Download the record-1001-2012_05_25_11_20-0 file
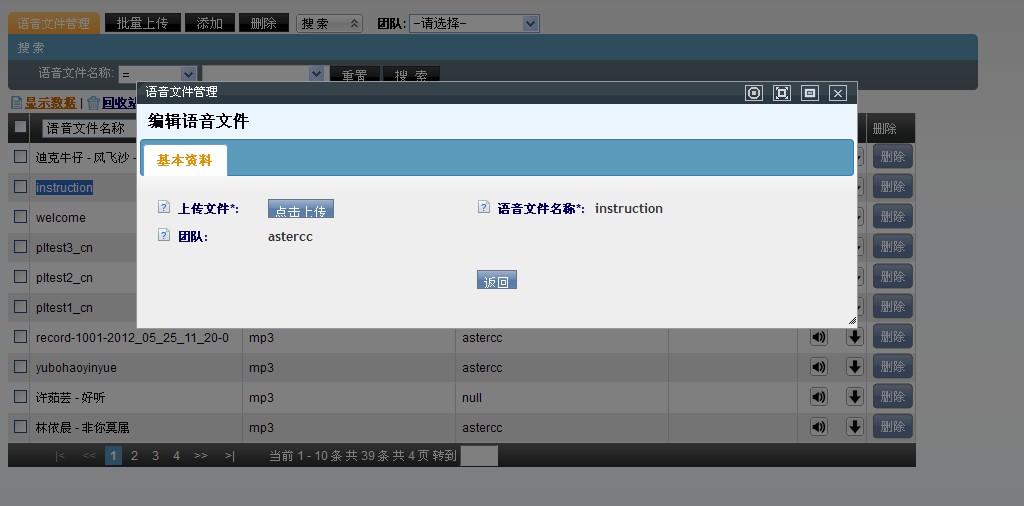The height and width of the screenshot is (506, 1024). [854, 337]
